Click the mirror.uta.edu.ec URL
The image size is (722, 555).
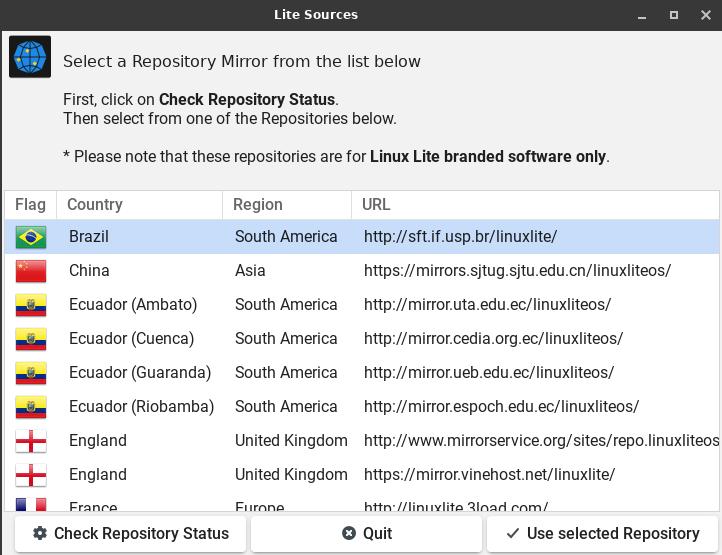click(x=488, y=304)
